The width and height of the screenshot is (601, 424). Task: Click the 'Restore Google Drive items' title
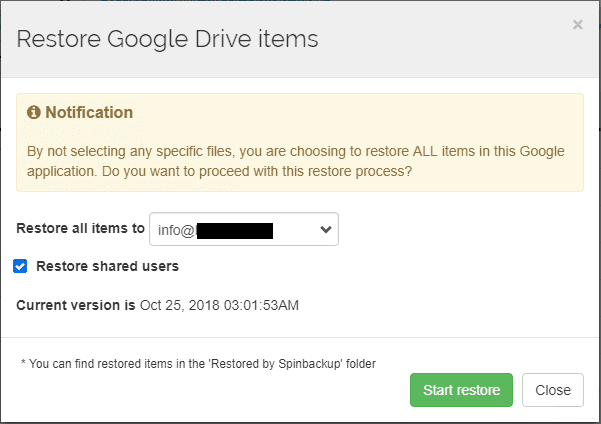point(167,40)
